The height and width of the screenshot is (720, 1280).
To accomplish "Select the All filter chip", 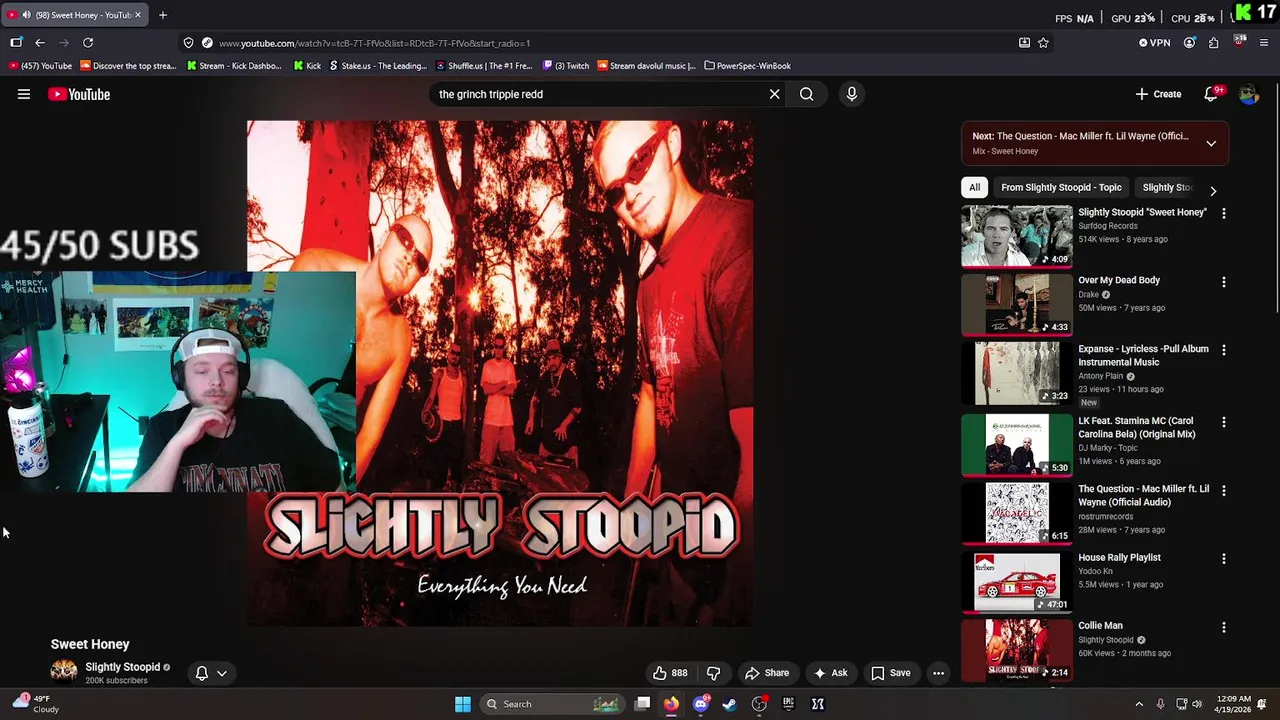I will [974, 187].
